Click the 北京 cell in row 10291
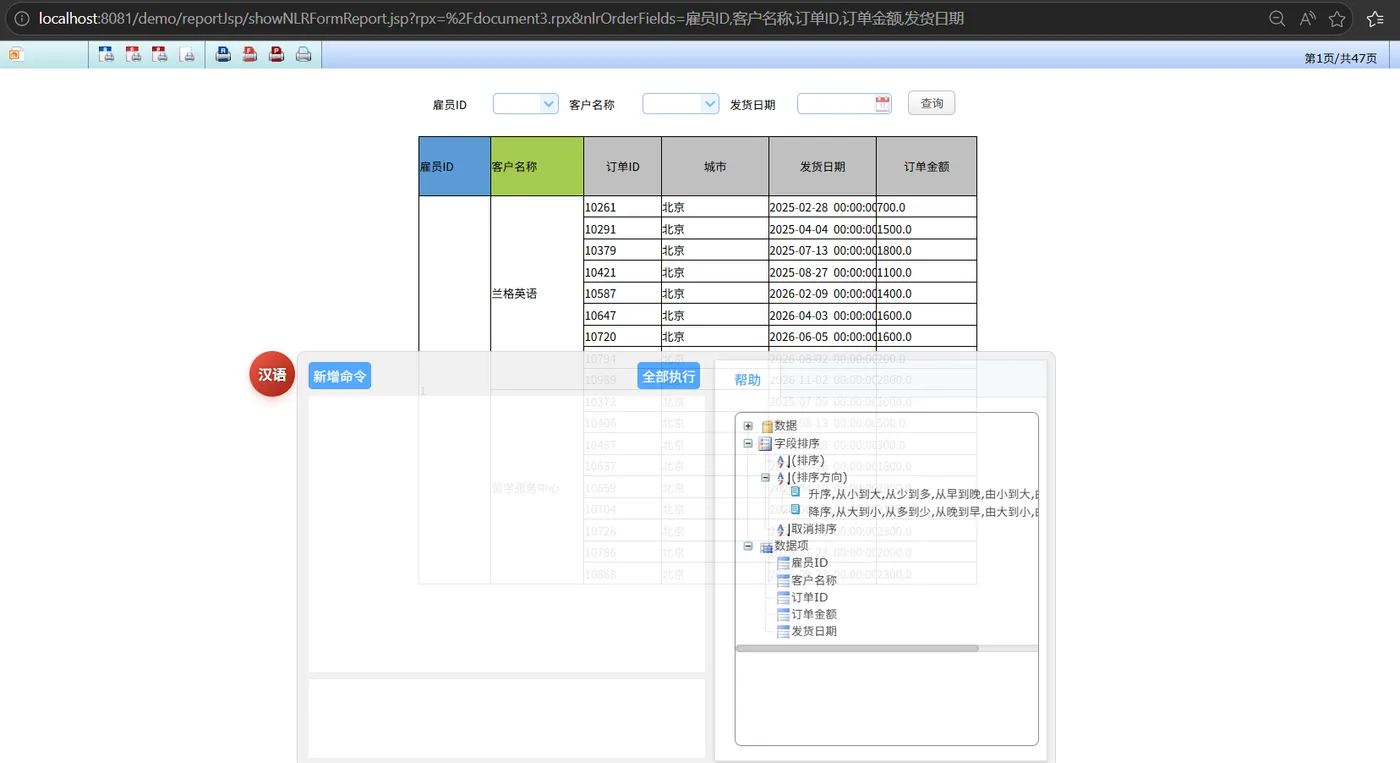The width and height of the screenshot is (1400, 763). click(x=715, y=229)
